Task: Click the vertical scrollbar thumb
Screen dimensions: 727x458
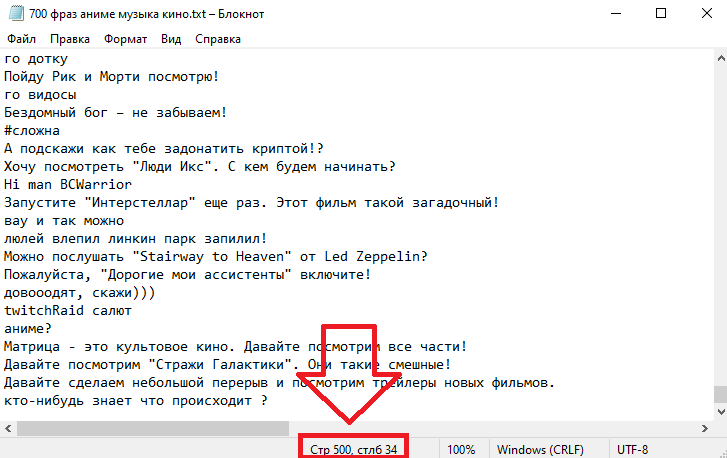Action: point(721,394)
